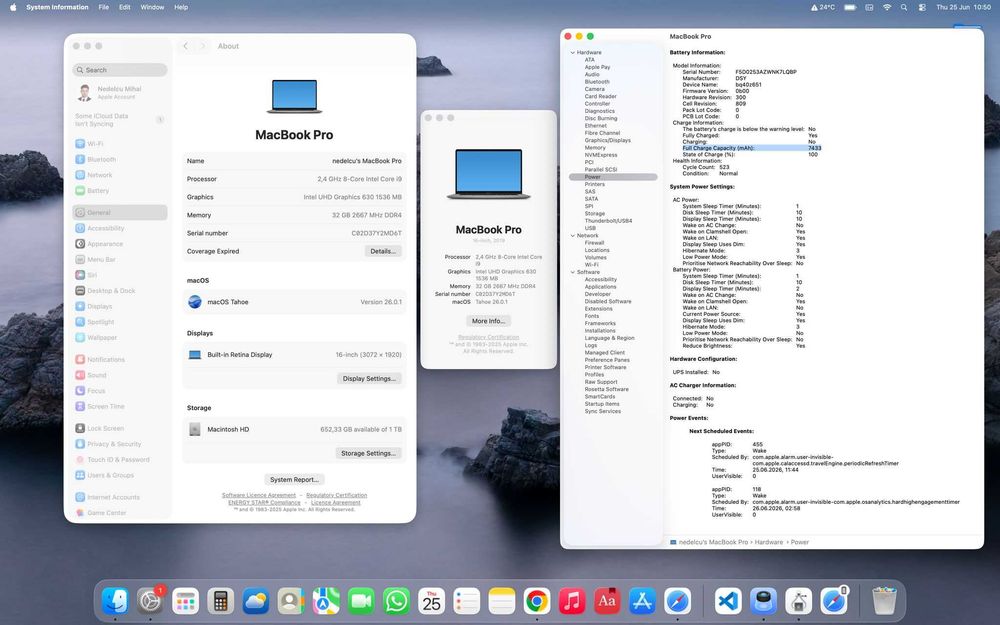Select Battery in Settings sidebar
Image resolution: width=1000 pixels, height=625 pixels.
point(120,191)
